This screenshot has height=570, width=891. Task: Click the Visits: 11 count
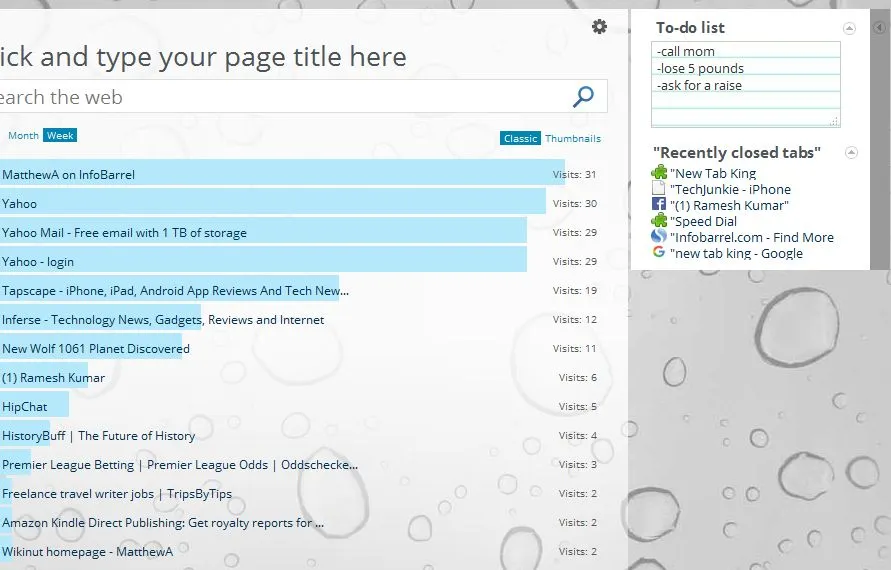click(574, 348)
